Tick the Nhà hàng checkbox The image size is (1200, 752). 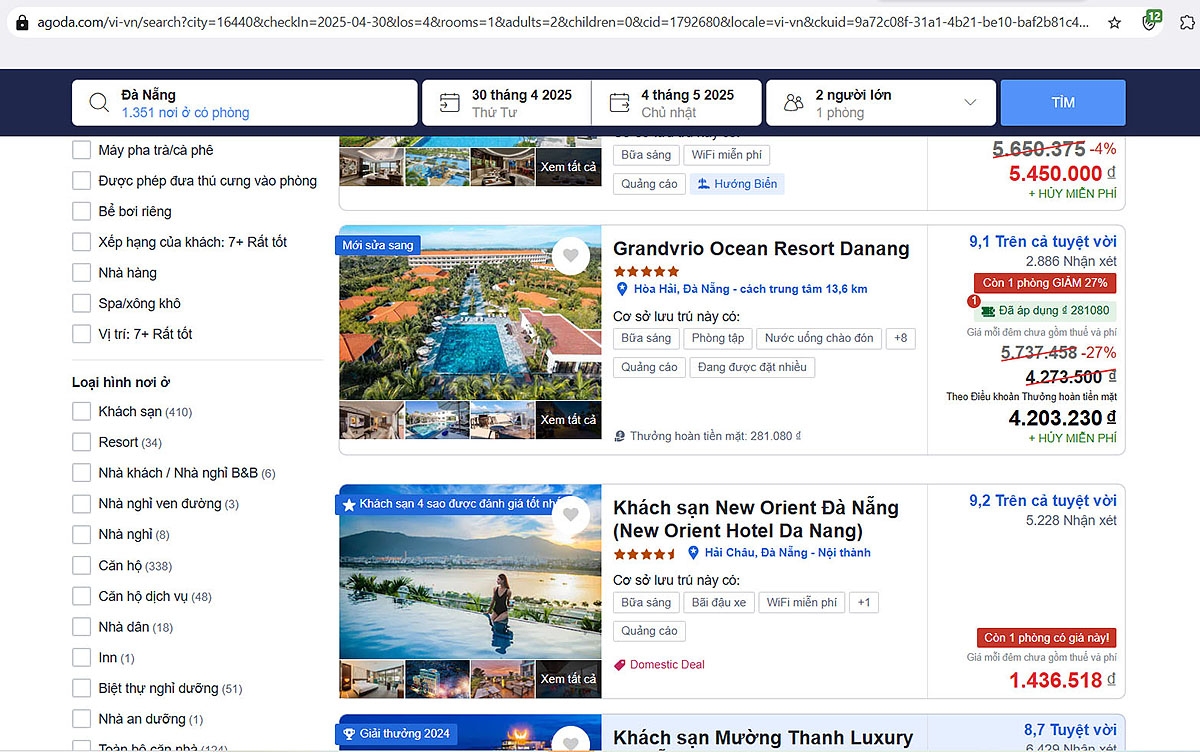pyautogui.click(x=82, y=272)
